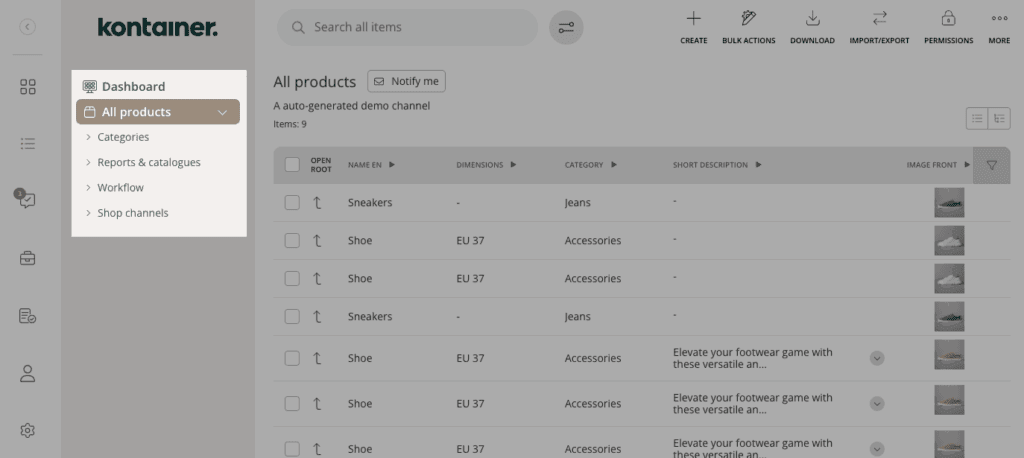This screenshot has width=1024, height=458.
Task: Check the first Sneakers row checkbox
Action: (x=292, y=203)
